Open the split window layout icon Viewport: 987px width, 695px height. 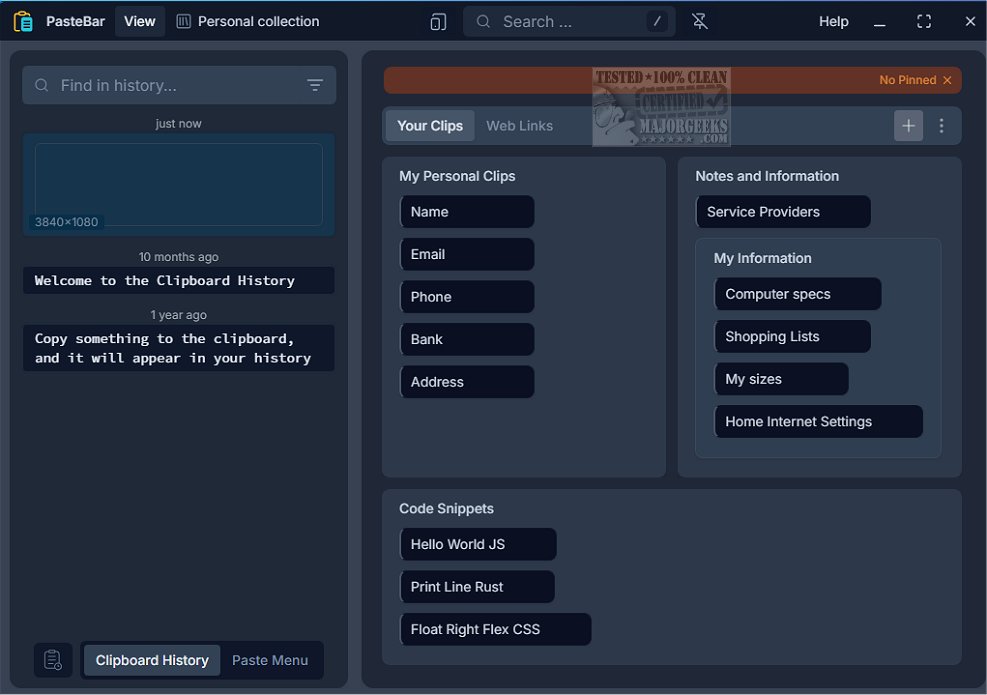coord(438,22)
